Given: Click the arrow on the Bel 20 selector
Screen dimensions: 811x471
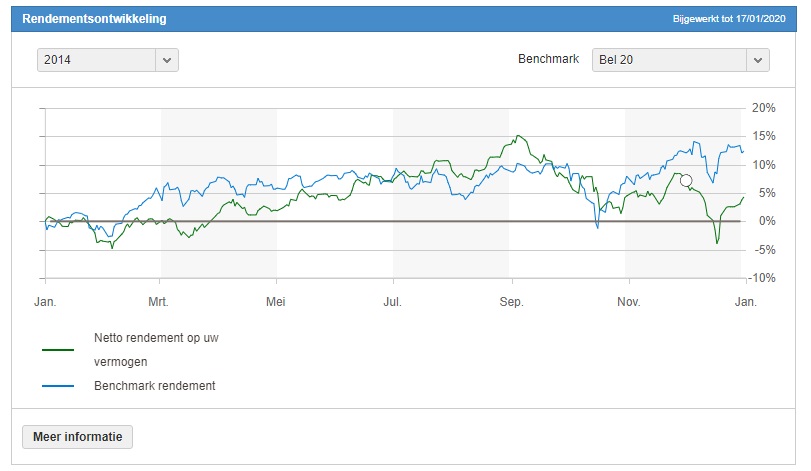Looking at the screenshot, I should click(x=757, y=60).
